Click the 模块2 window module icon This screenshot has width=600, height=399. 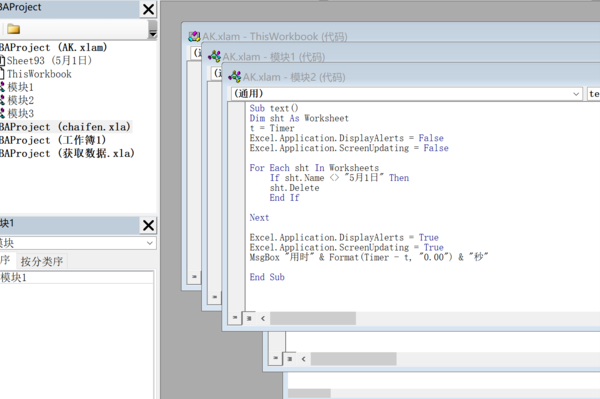pyautogui.click(x=234, y=77)
